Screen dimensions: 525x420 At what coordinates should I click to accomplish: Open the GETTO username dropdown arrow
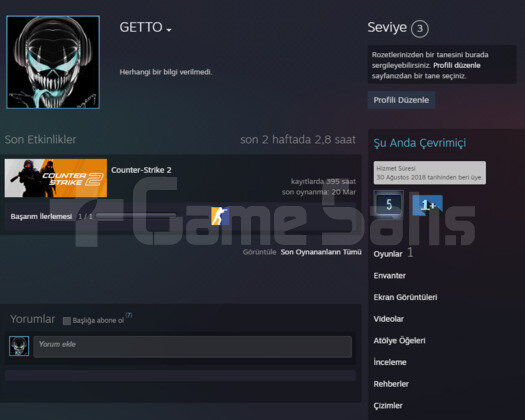169,30
